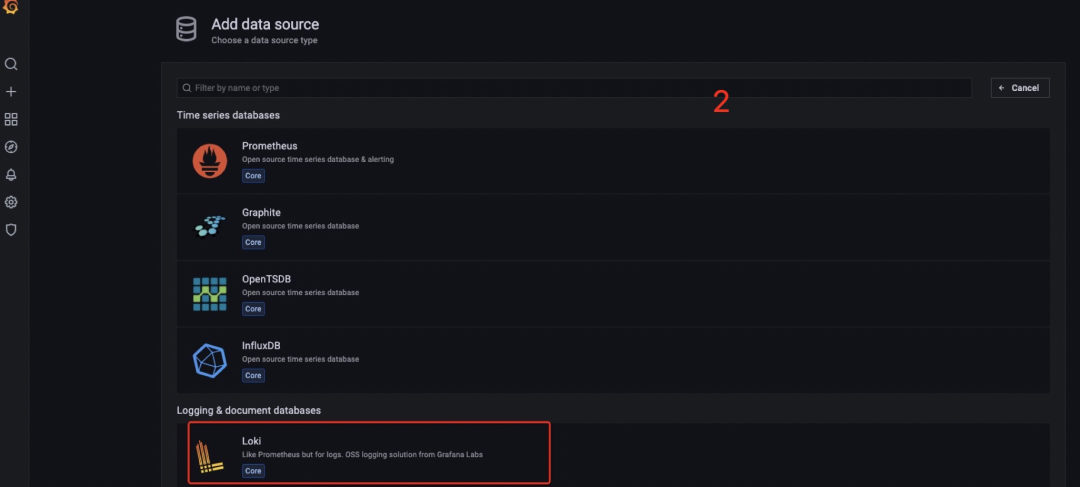
Task: Click the Add data source database icon
Action: pos(186,29)
